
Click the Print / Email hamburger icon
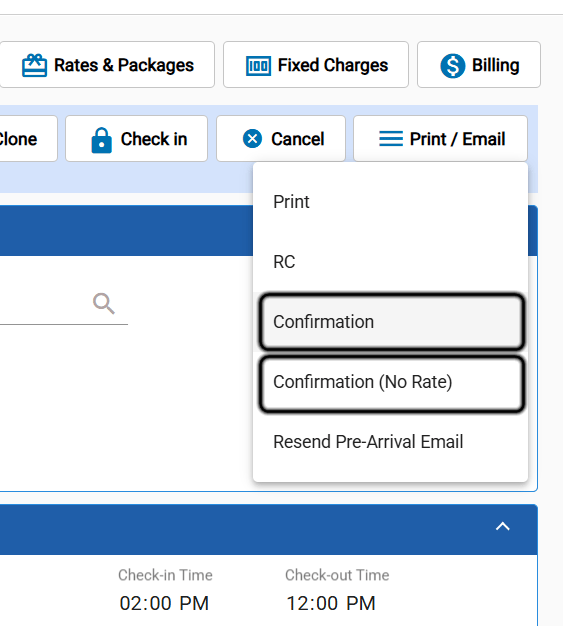tap(391, 139)
